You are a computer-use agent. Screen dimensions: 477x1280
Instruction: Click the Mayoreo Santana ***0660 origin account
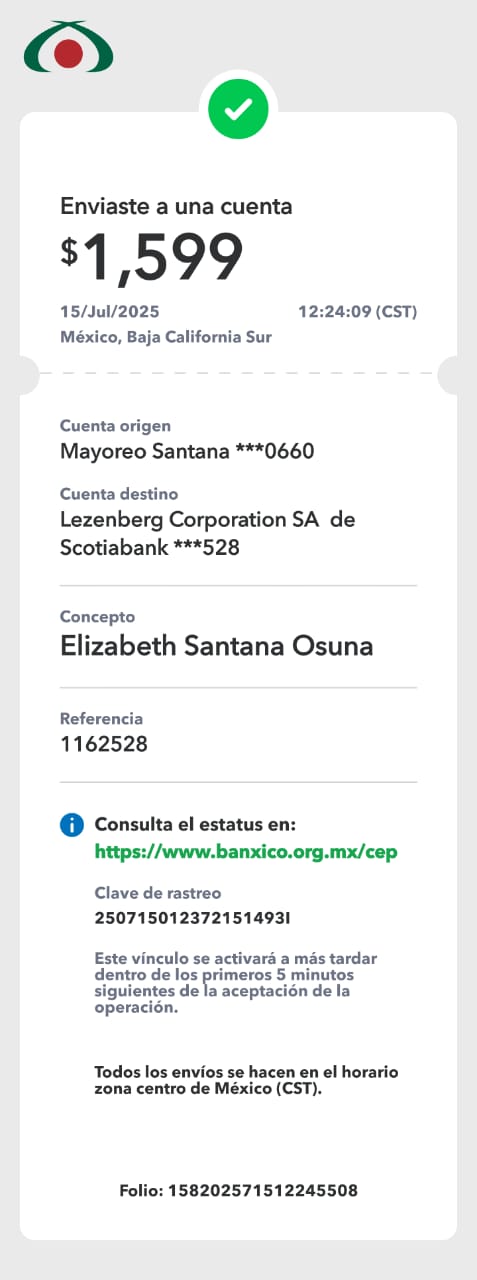(187, 451)
